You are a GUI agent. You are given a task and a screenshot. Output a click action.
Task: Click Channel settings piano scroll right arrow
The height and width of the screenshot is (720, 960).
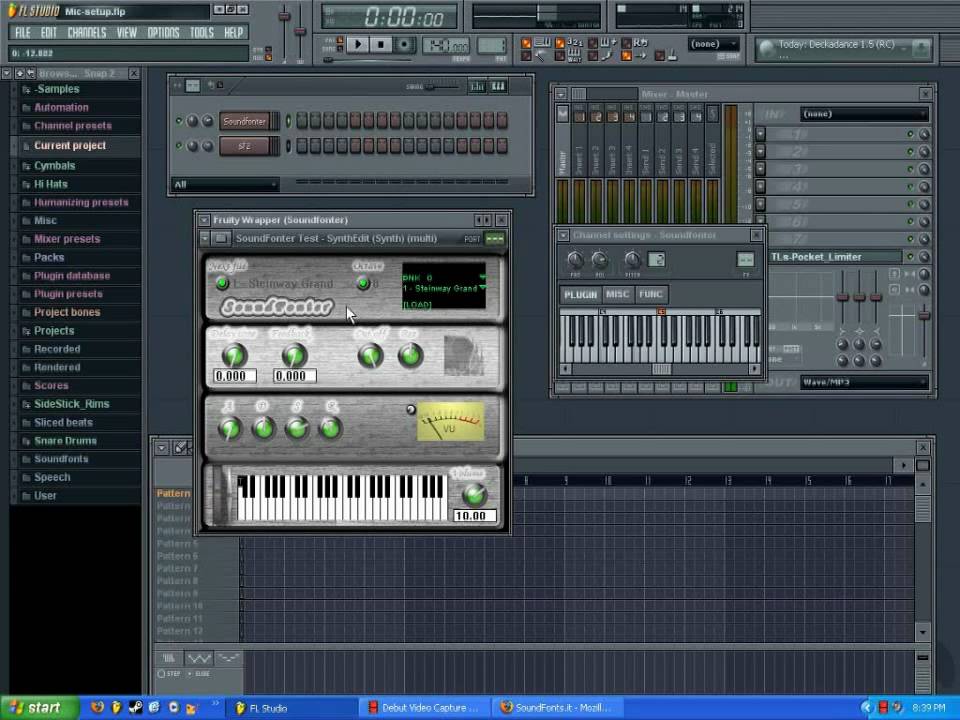pos(754,369)
